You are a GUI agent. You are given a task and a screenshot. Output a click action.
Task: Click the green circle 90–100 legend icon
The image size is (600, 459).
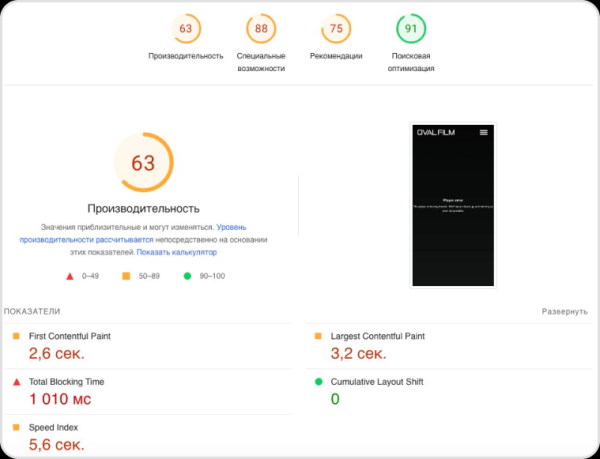pos(187,275)
